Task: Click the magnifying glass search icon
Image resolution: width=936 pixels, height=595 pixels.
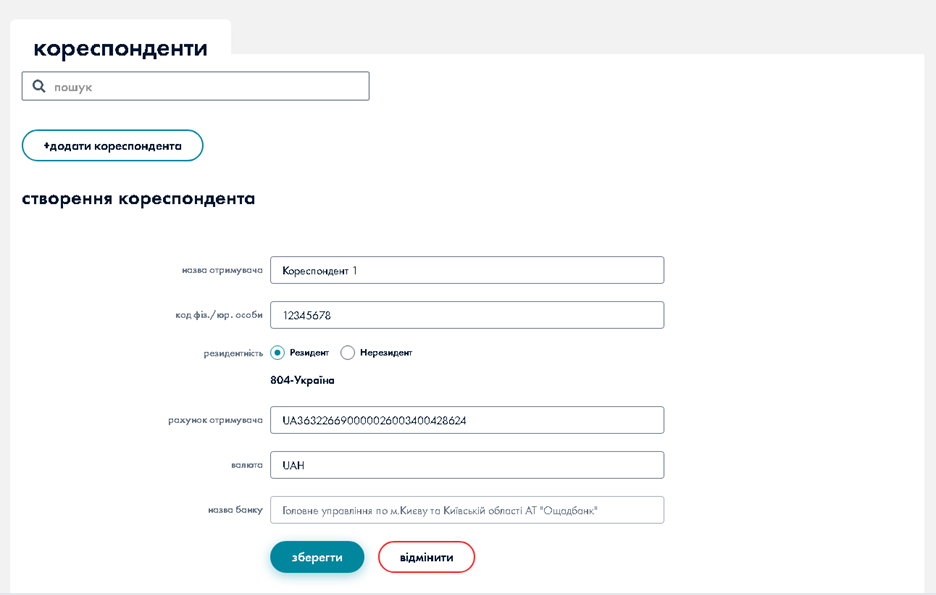Action: 39,87
